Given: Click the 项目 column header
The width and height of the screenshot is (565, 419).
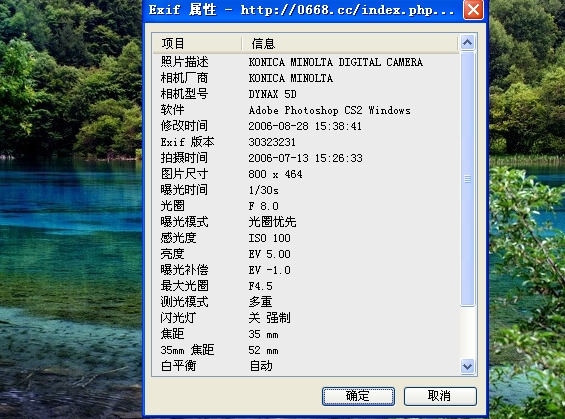Looking at the screenshot, I should point(197,44).
